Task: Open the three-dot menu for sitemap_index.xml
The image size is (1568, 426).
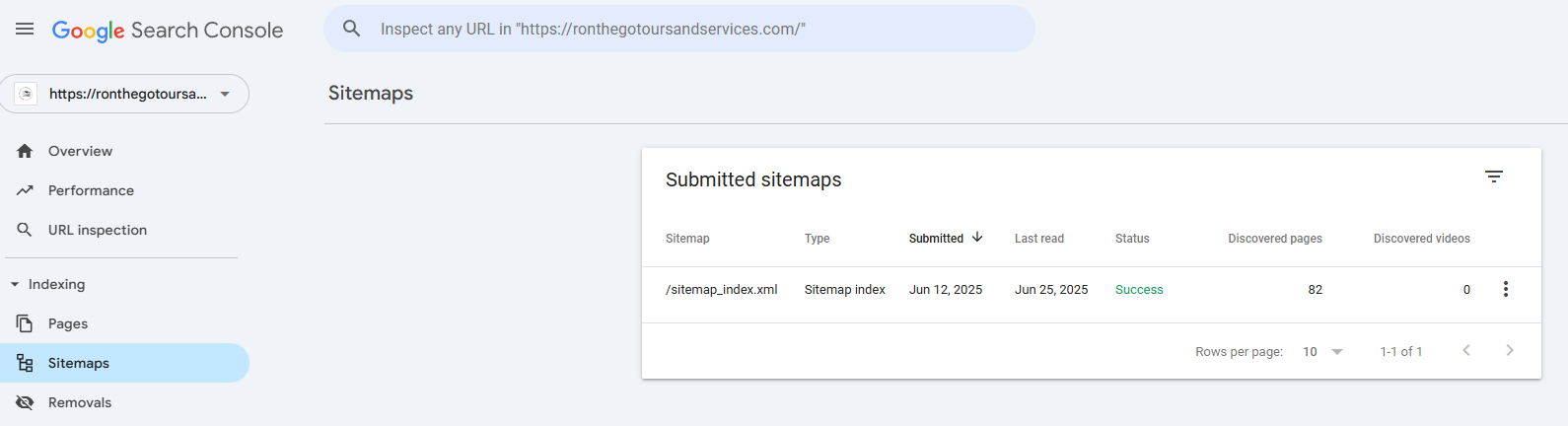Action: tap(1506, 289)
